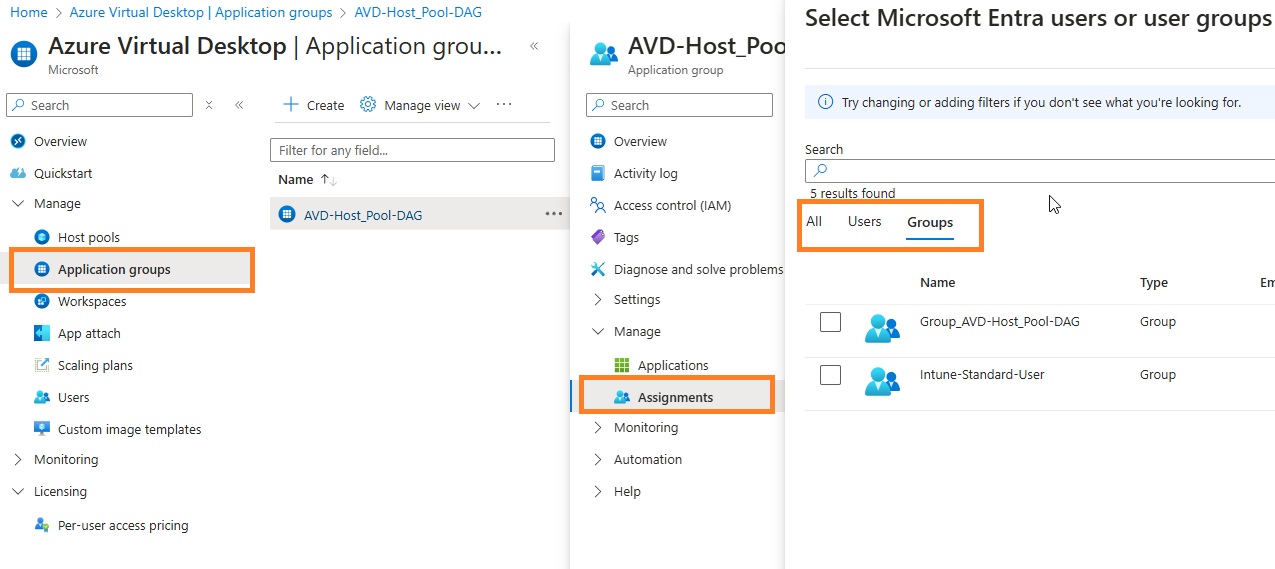
Task: Select the All results tab
Action: [x=814, y=222]
